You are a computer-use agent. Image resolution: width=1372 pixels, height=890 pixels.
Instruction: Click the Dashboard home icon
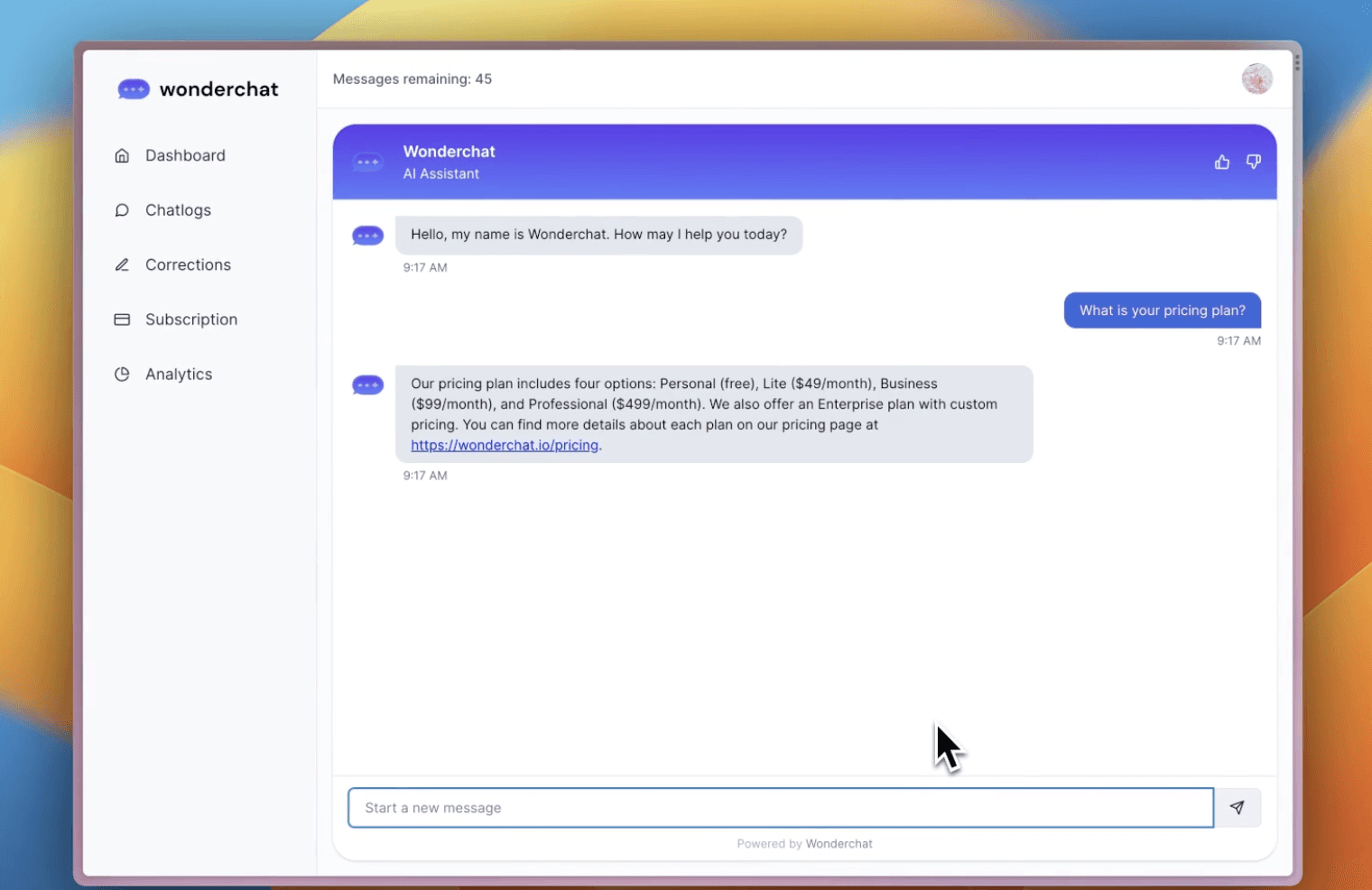point(122,155)
